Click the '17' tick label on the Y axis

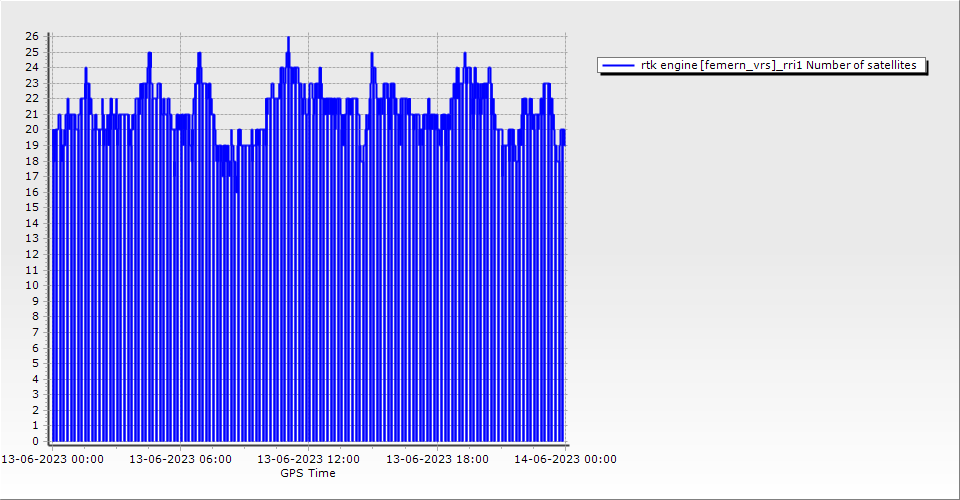(x=32, y=176)
